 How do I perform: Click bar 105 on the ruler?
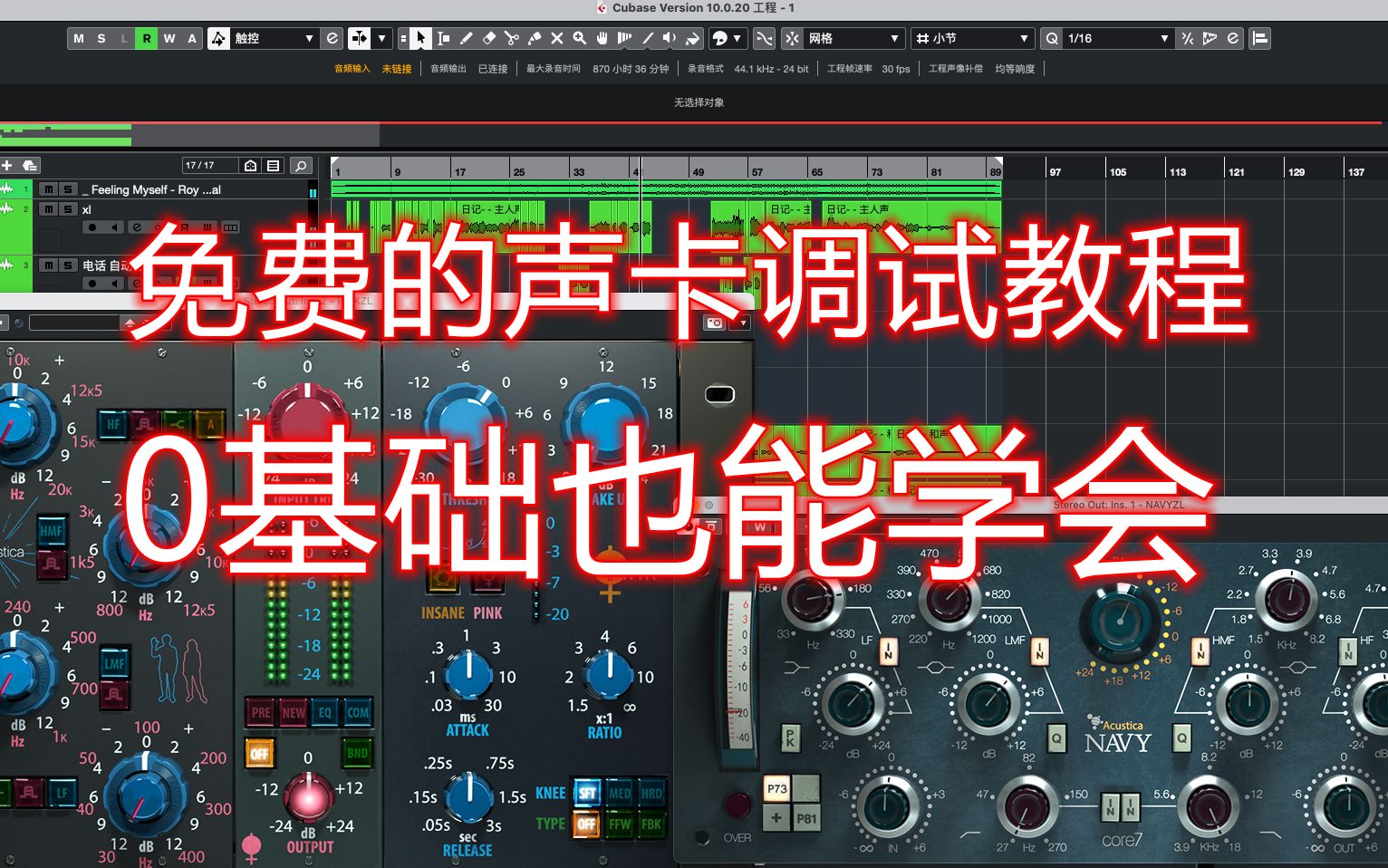tap(1118, 171)
